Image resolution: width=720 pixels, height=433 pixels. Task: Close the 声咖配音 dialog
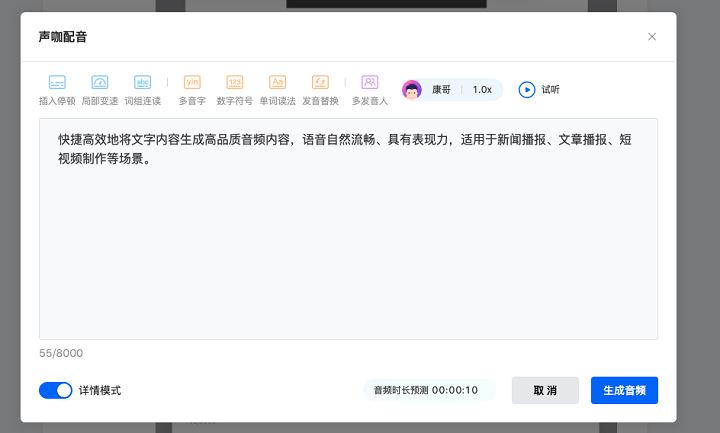coord(652,37)
